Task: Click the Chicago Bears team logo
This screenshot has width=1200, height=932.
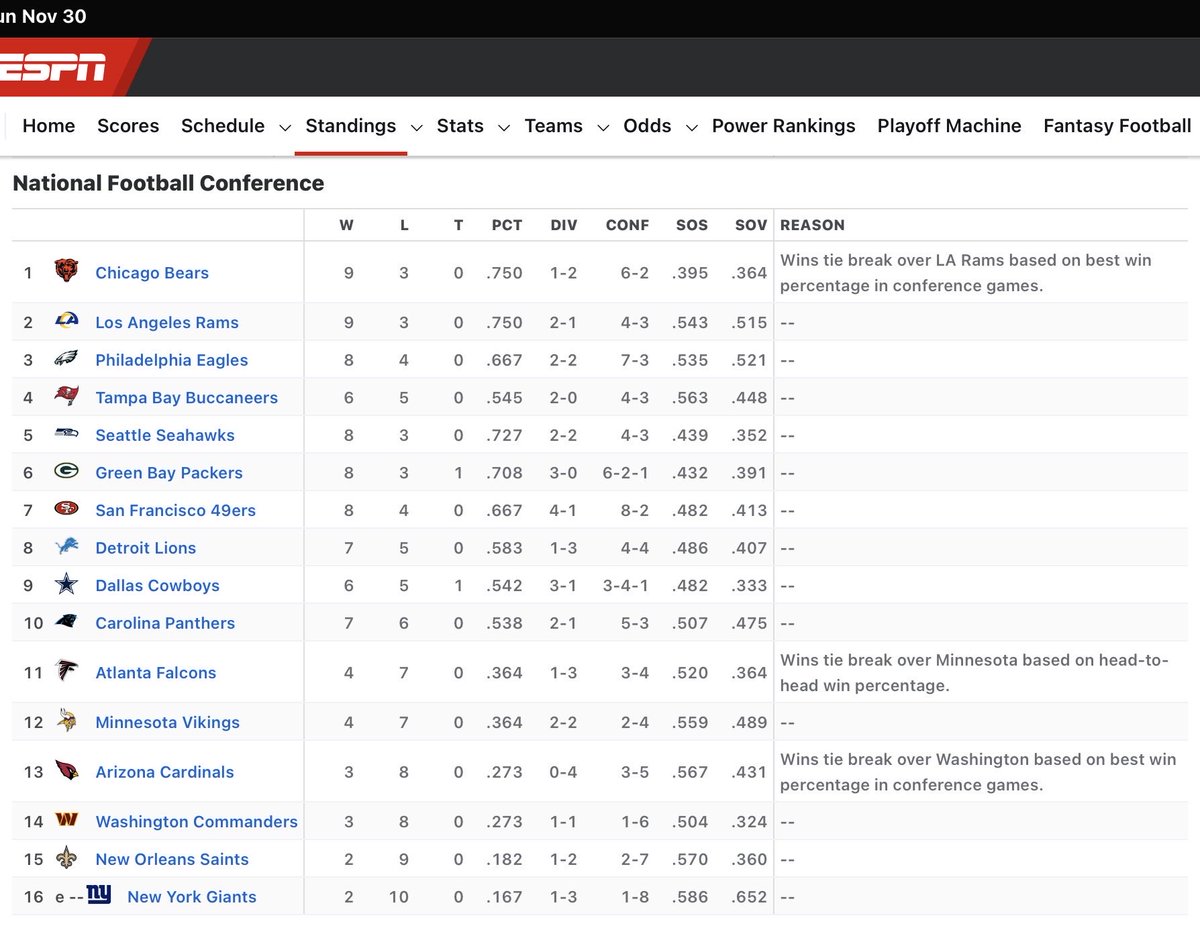Action: click(x=66, y=272)
